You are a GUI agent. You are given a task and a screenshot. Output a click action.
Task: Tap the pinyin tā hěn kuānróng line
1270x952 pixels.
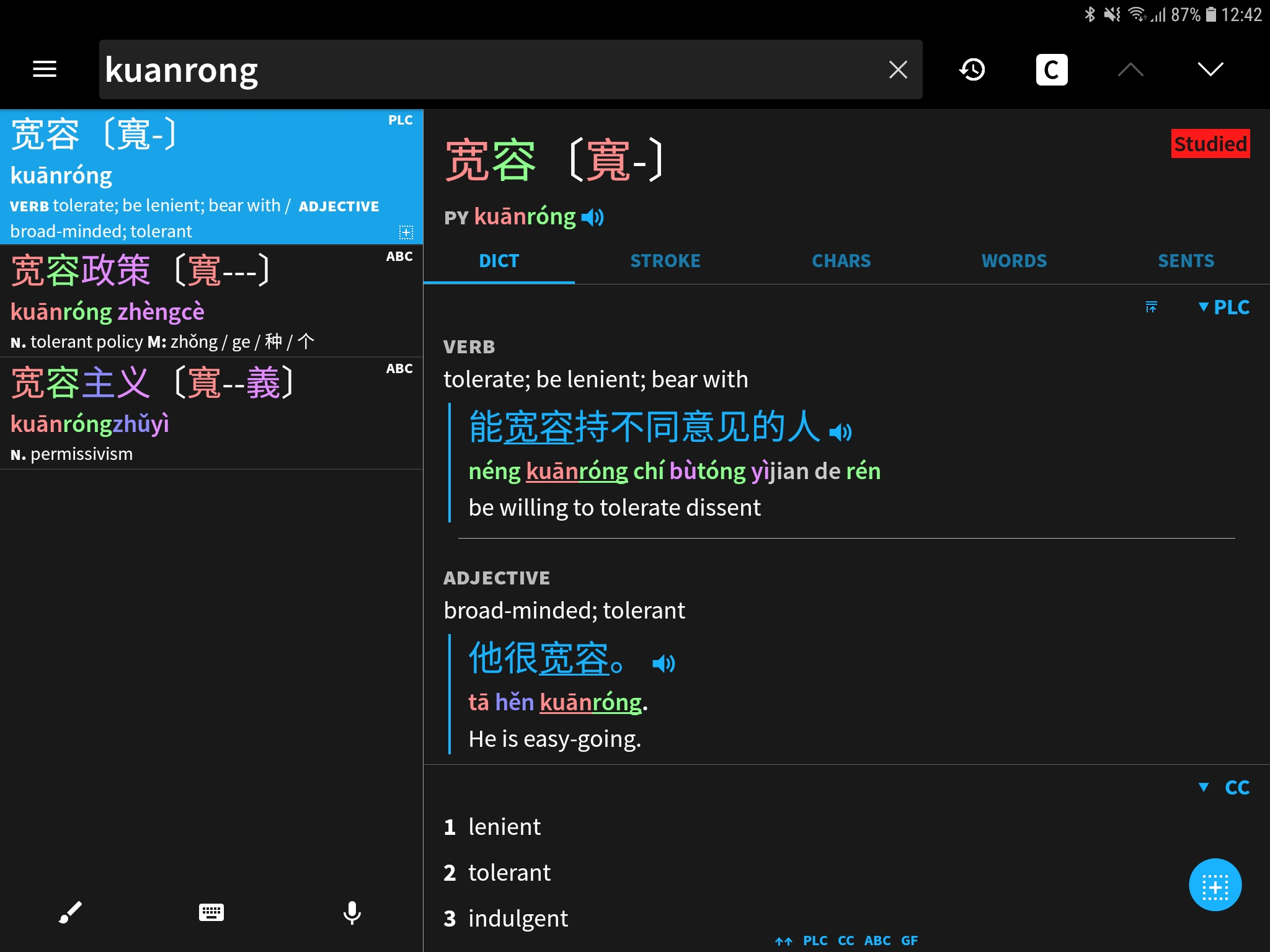[558, 702]
